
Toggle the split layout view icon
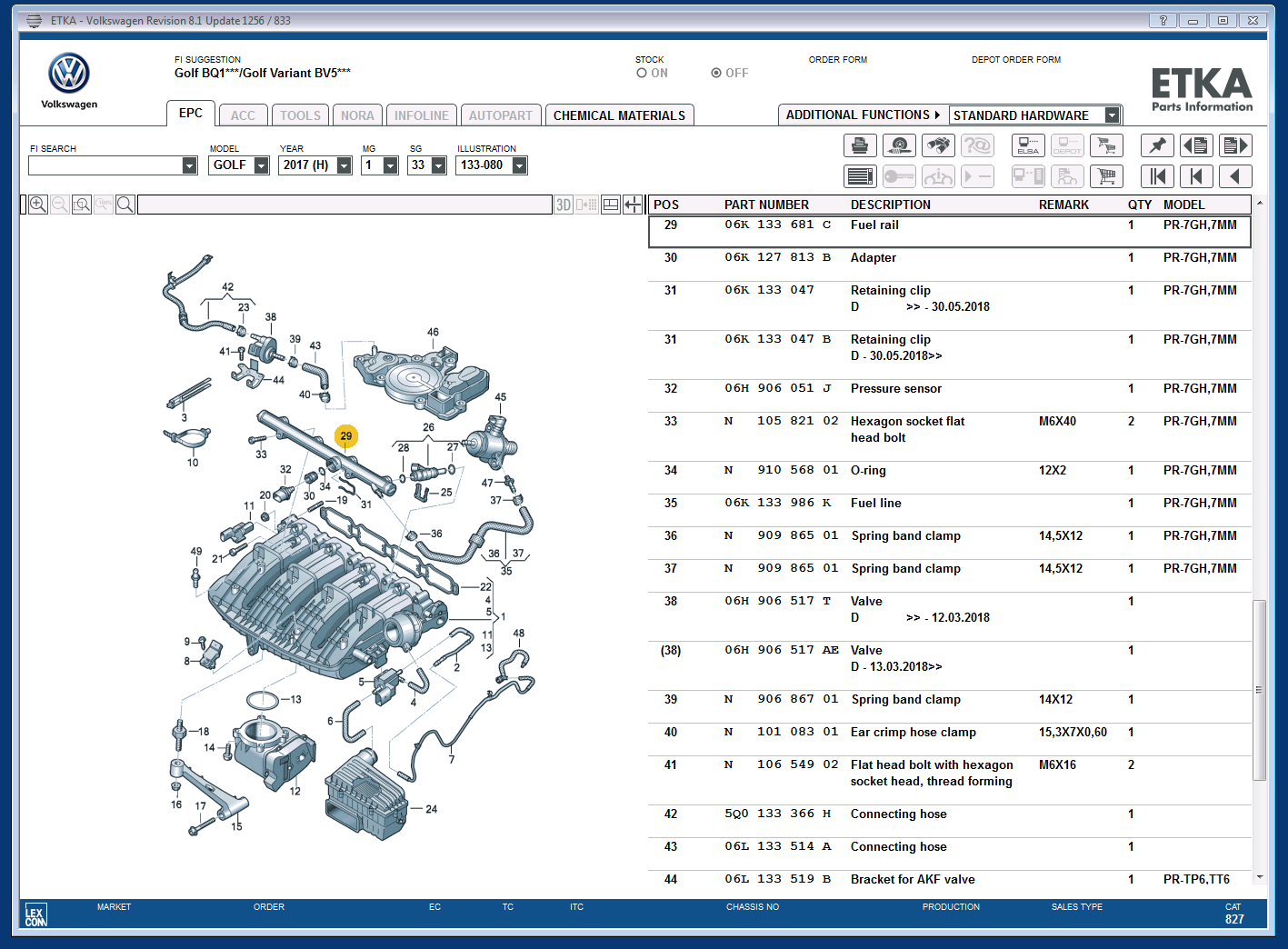tap(611, 205)
